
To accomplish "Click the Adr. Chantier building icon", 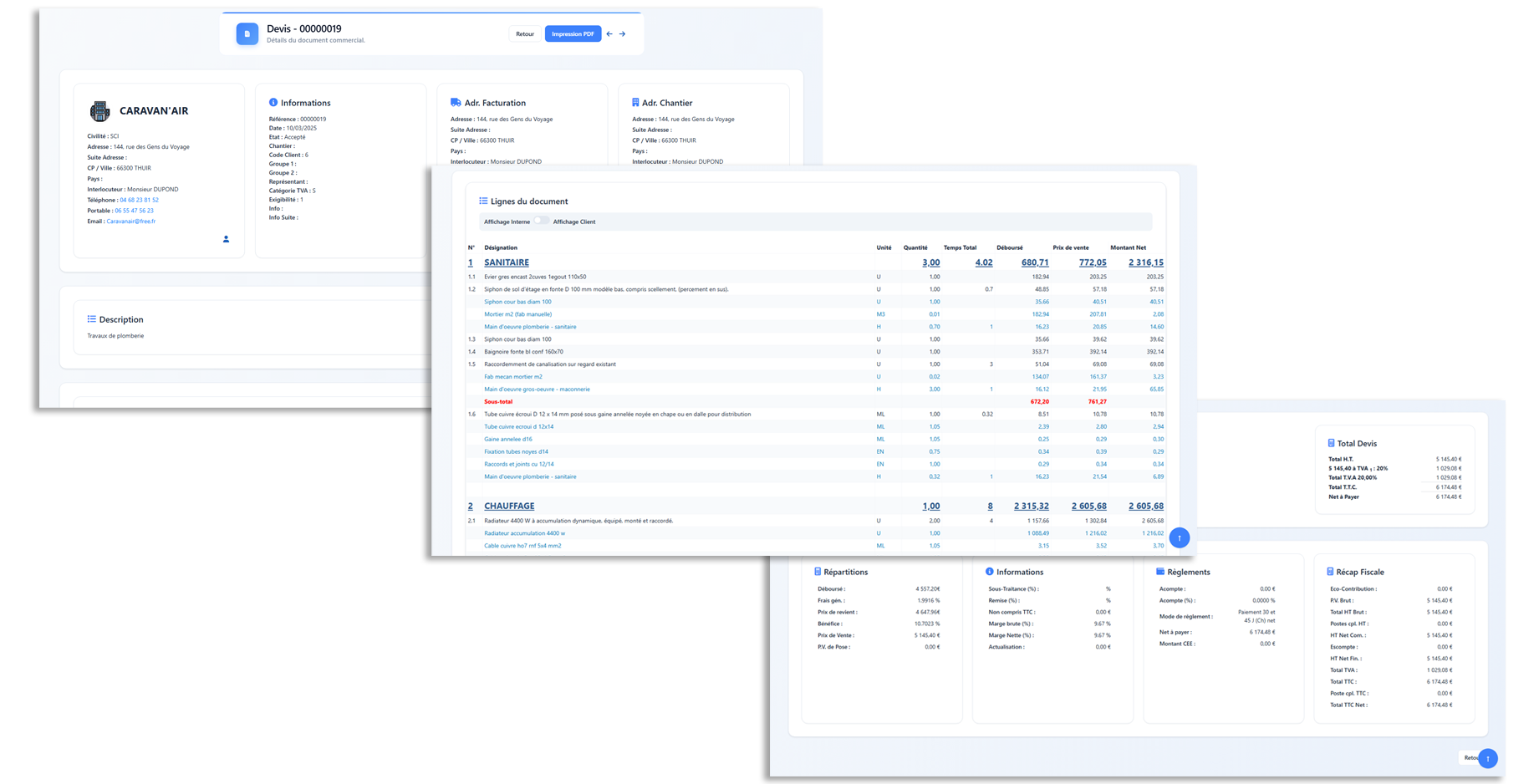I will pyautogui.click(x=635, y=103).
